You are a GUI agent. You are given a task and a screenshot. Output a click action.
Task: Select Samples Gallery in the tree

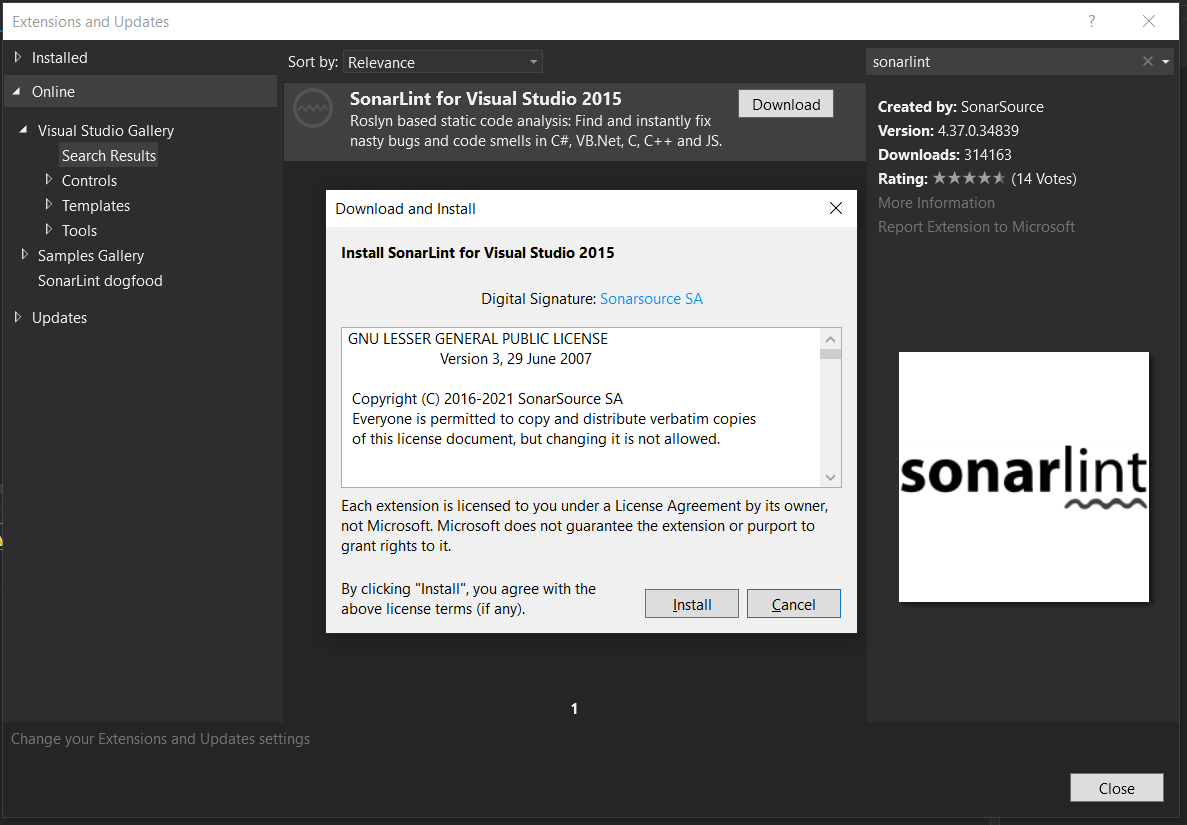(91, 256)
